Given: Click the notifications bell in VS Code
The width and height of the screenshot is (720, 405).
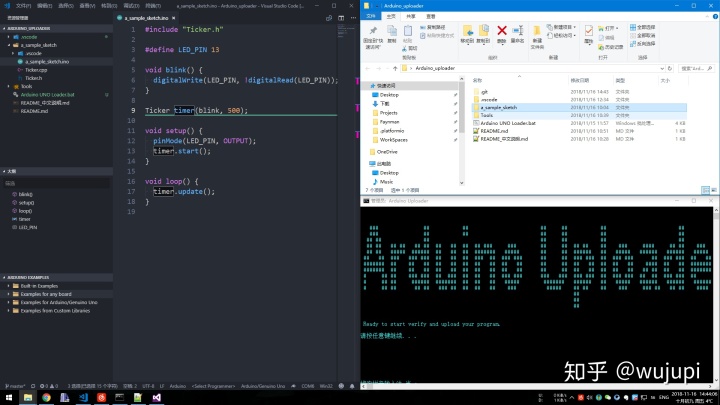Looking at the screenshot, I should coord(352,386).
